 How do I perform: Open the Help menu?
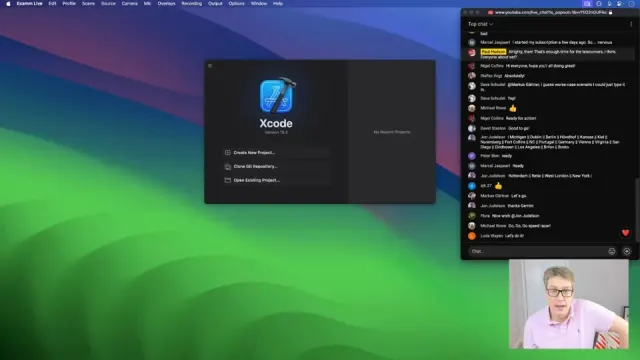pyautogui.click(x=278, y=4)
